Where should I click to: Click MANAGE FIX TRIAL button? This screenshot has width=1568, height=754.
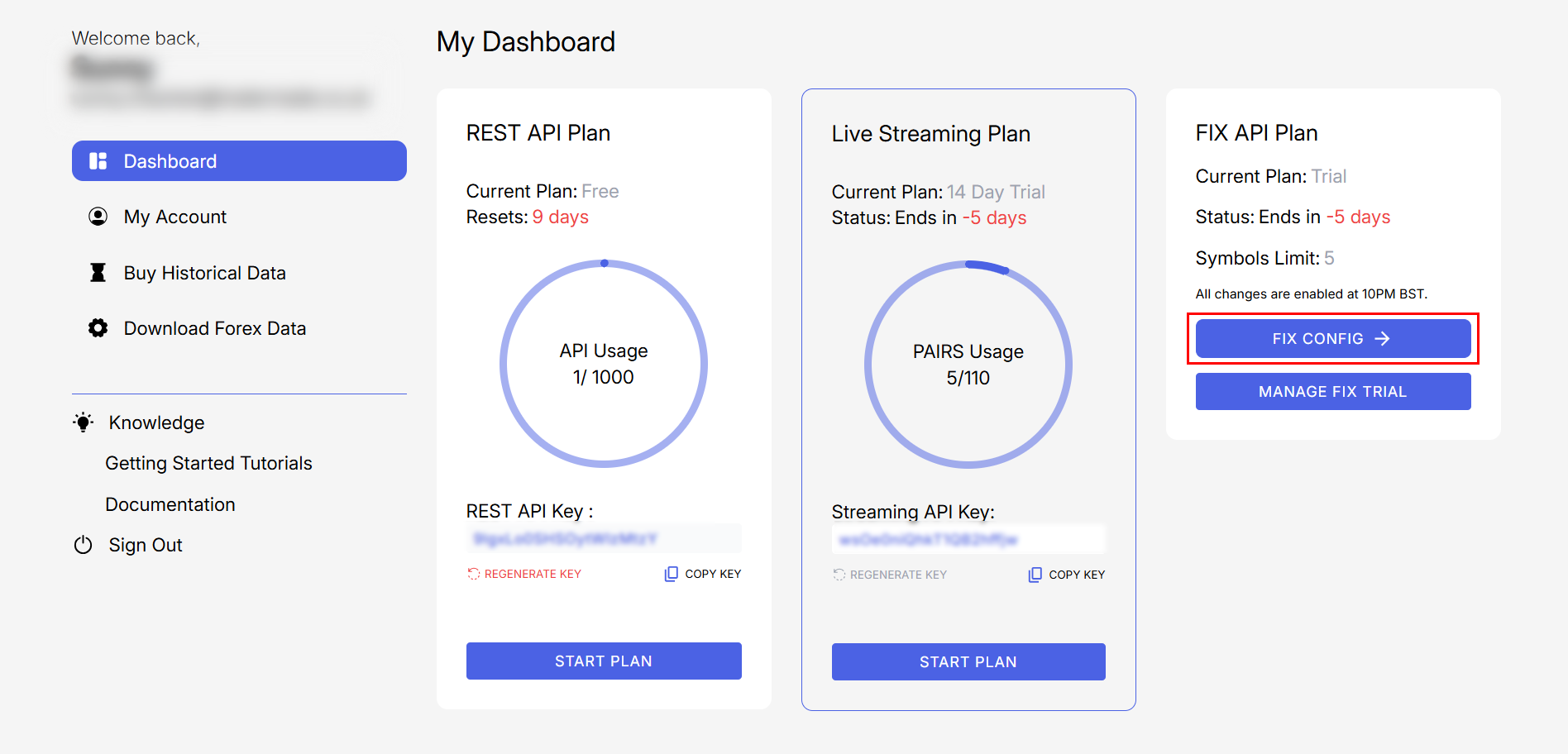coord(1333,392)
